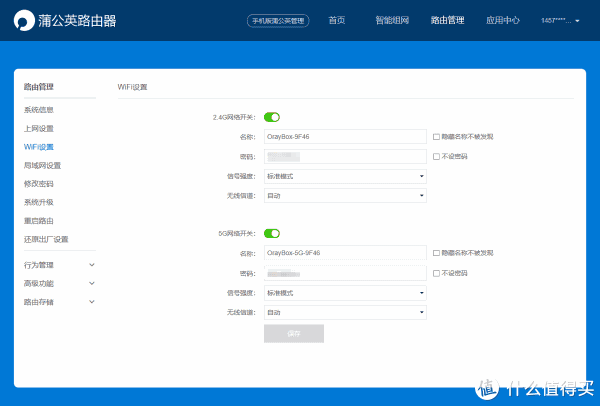Open 修改密码 in sidebar

39,184
